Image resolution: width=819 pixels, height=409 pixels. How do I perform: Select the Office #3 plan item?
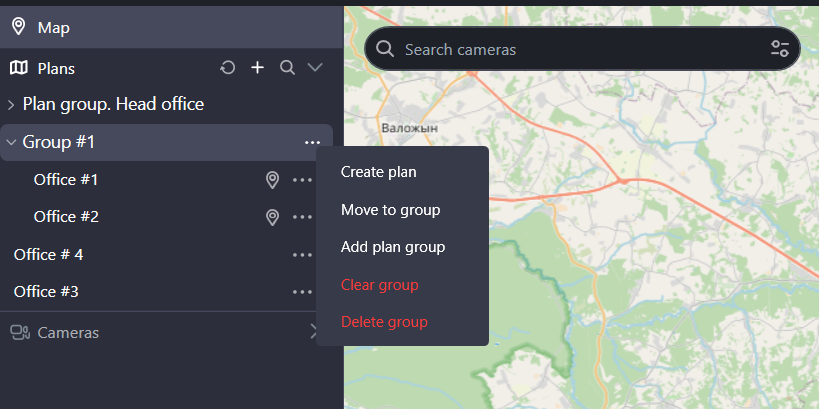[46, 292]
